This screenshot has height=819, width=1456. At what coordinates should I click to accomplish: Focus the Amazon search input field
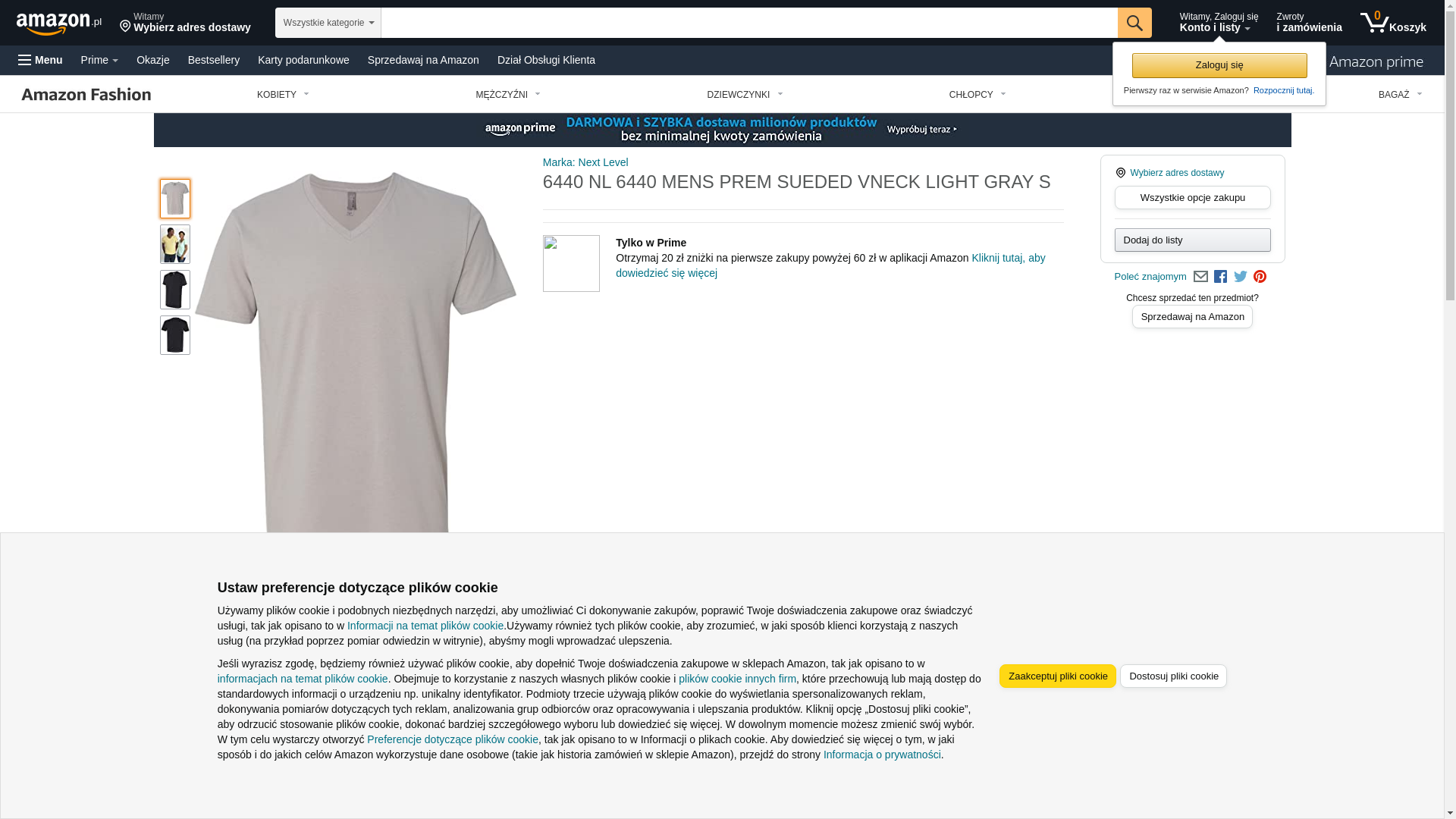point(748,23)
